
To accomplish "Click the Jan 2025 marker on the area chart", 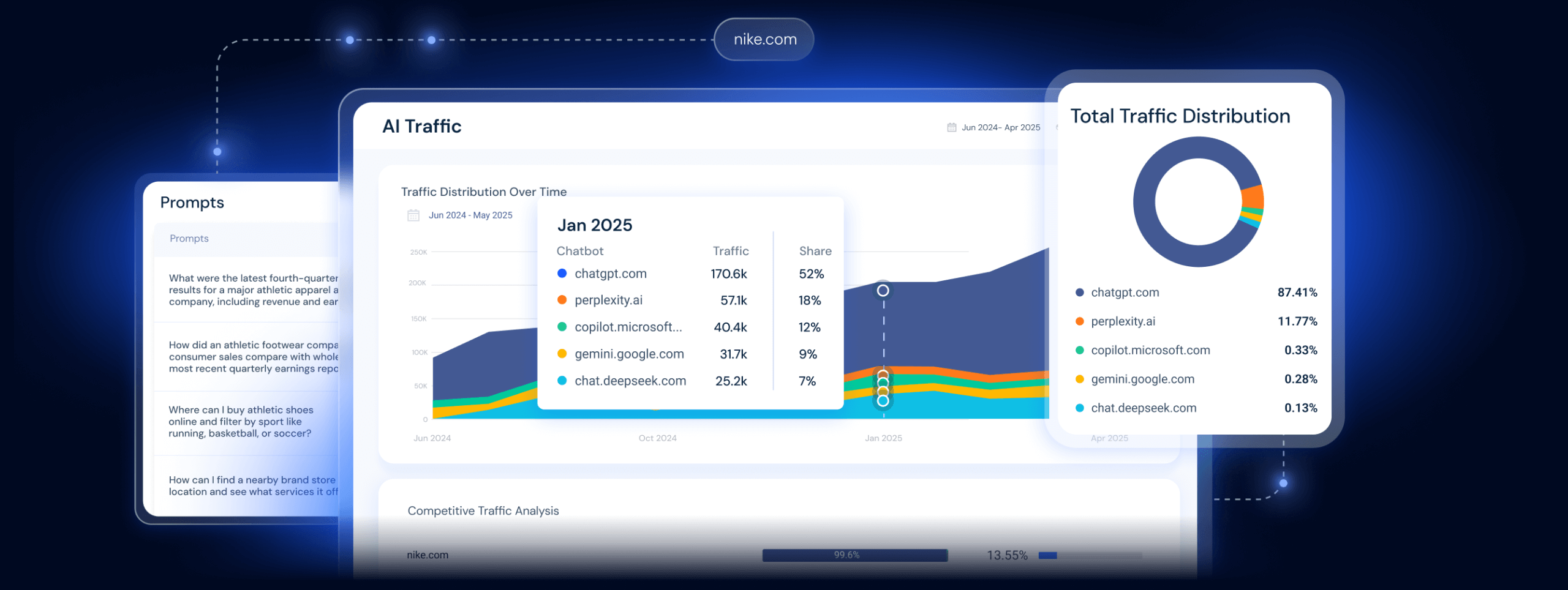I will click(883, 291).
